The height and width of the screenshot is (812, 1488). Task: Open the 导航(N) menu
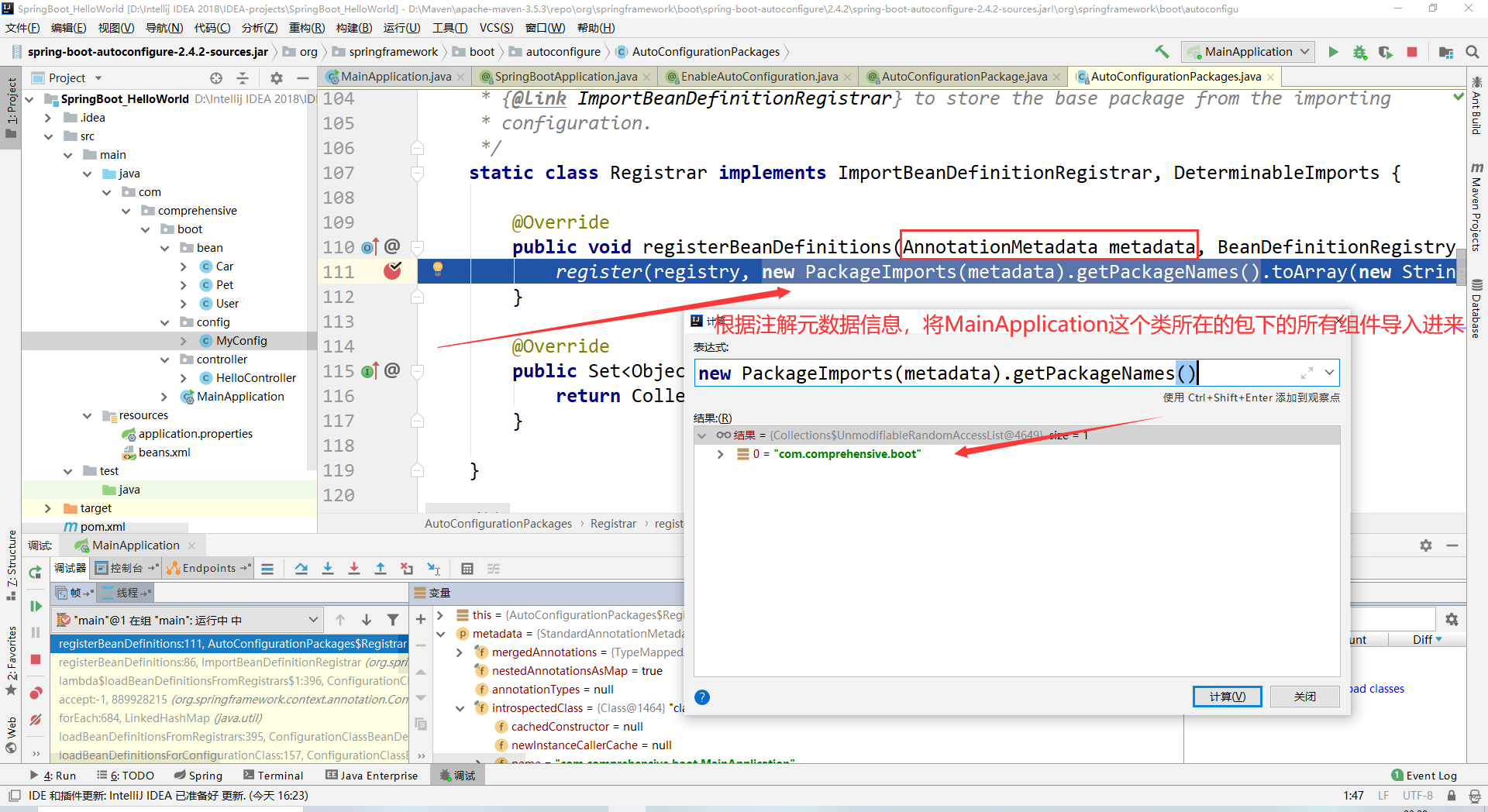(164, 28)
